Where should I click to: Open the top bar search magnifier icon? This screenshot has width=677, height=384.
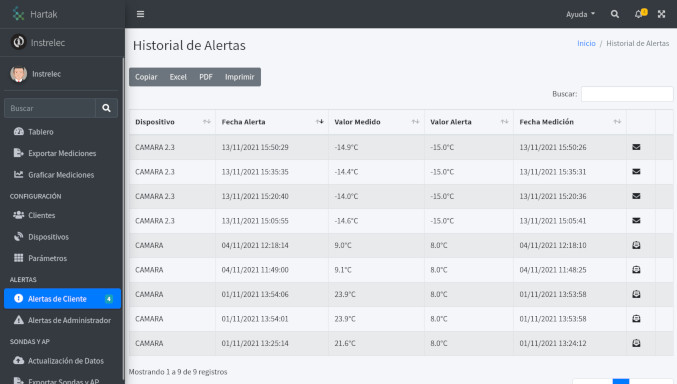615,14
